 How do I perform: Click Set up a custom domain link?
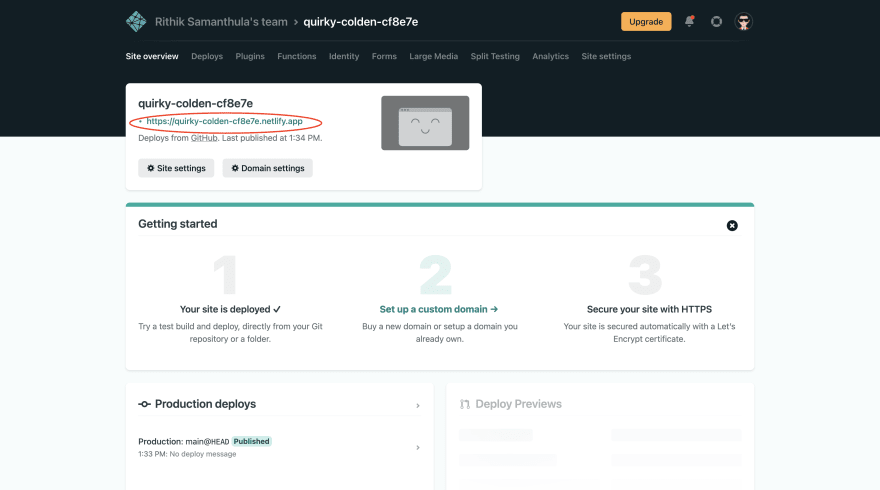438,309
